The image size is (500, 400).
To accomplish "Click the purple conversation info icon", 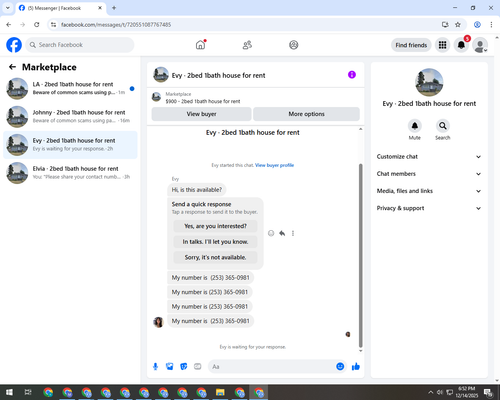I will 352,75.
